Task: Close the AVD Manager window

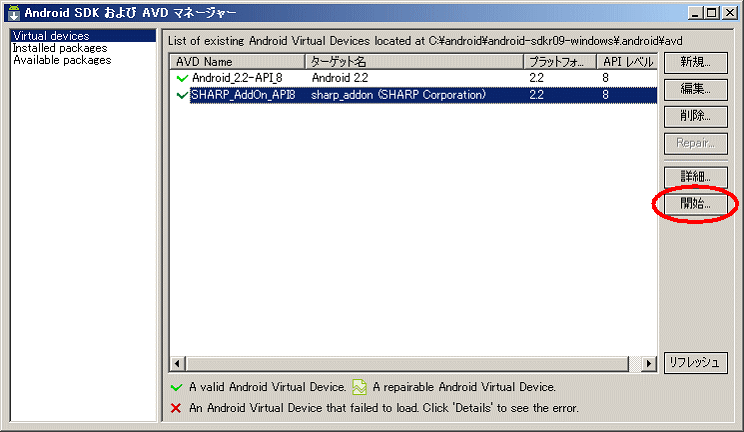Action: coord(729,13)
